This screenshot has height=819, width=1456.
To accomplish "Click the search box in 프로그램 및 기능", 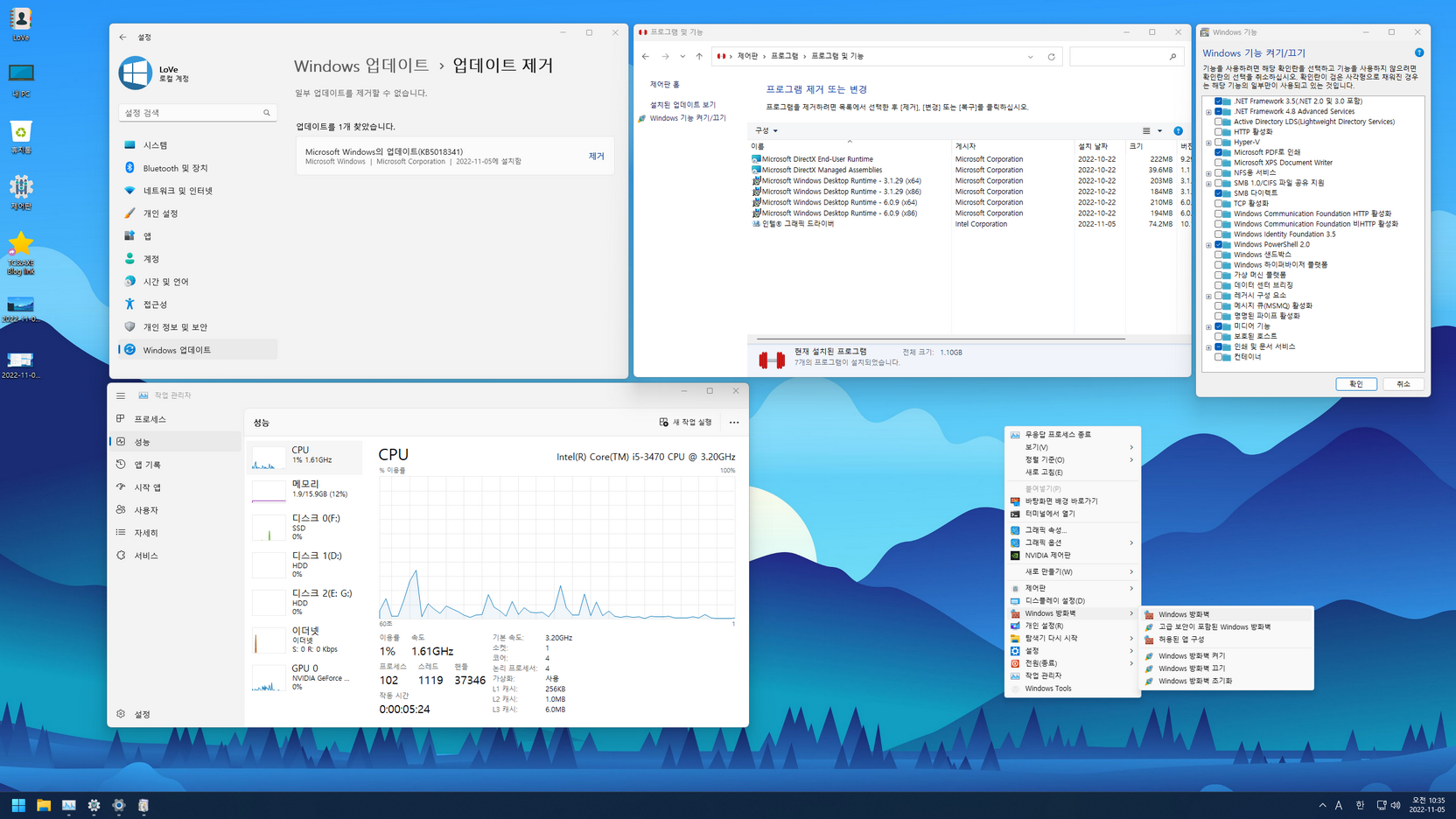I will tap(1127, 57).
